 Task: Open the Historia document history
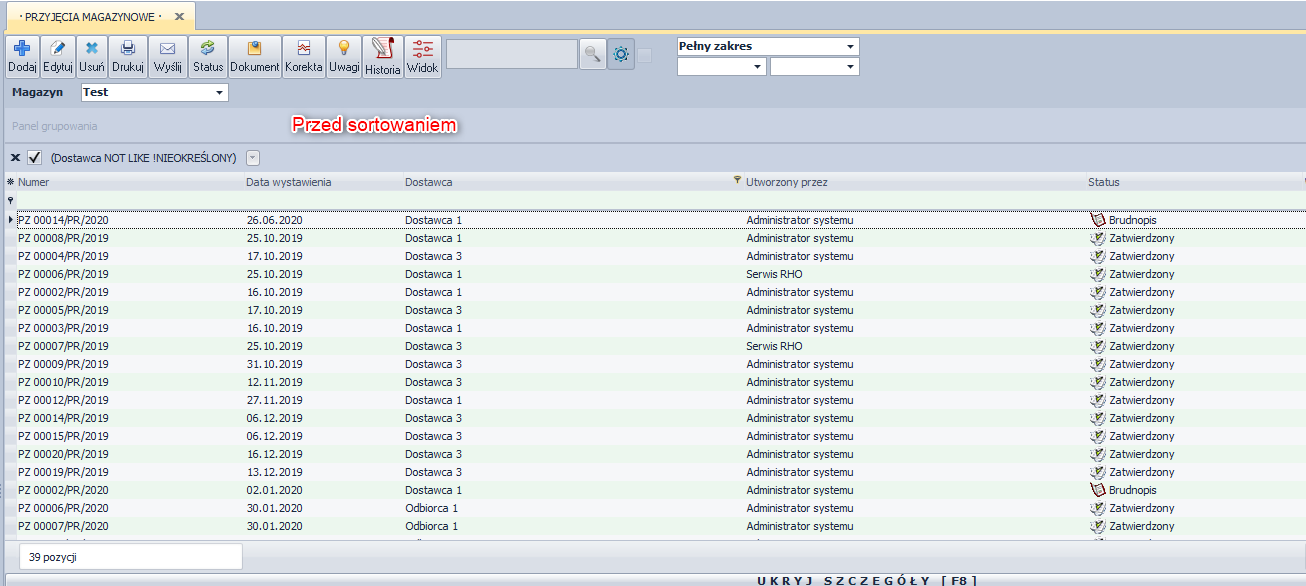coord(382,50)
